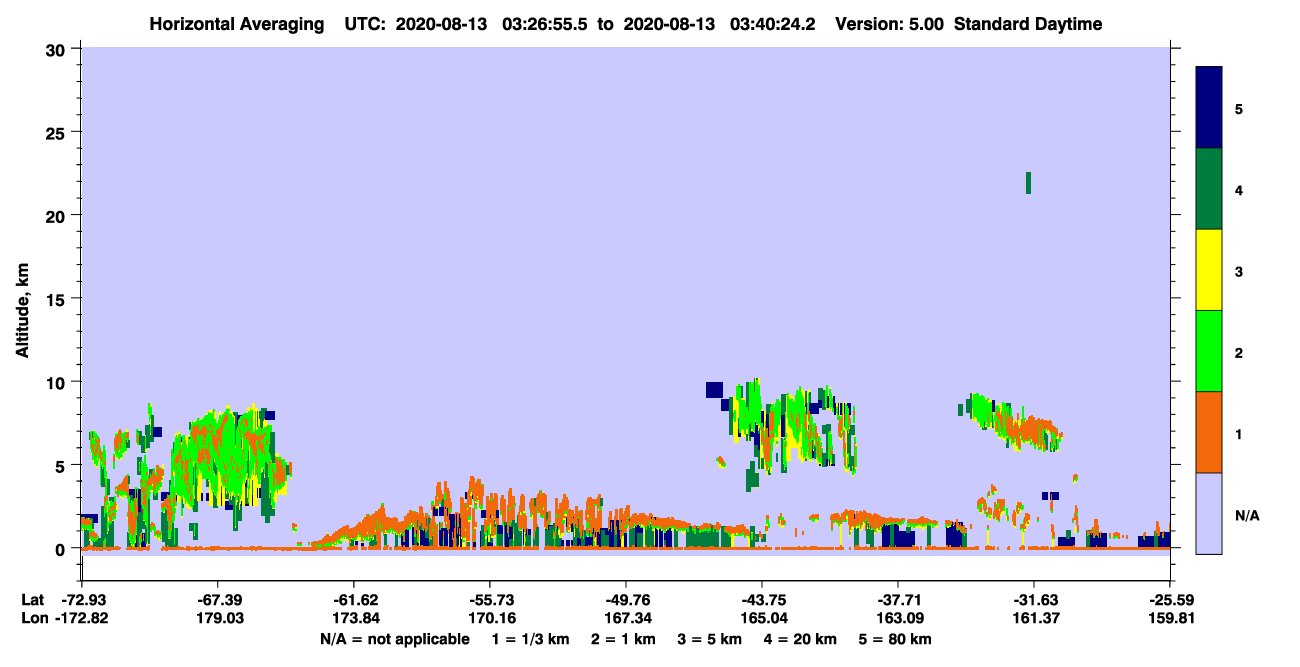
Task: Click the '2 = 1 km' legend entry
Action: click(624, 639)
